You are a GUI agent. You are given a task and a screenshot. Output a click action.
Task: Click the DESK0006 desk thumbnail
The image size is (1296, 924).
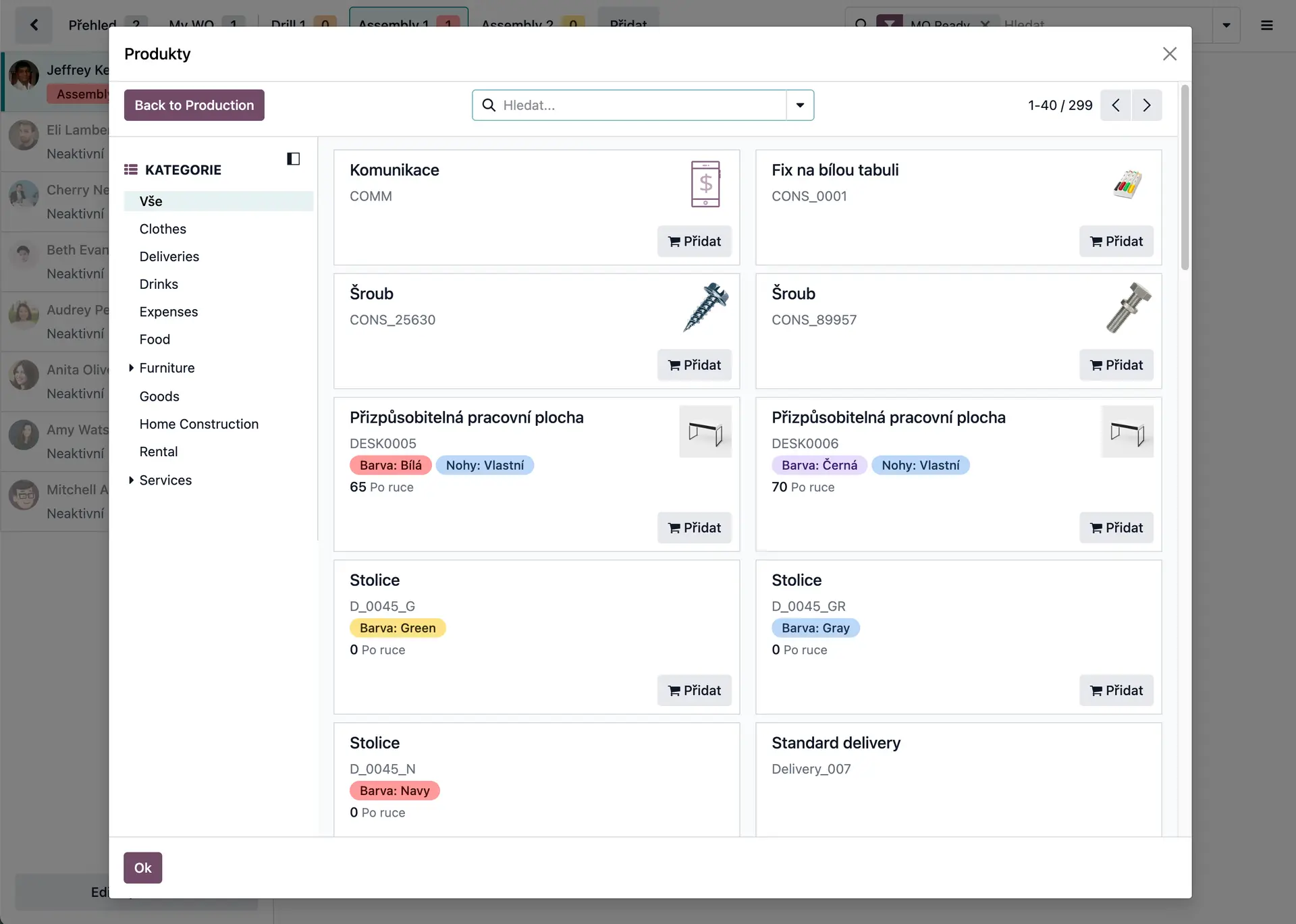click(x=1127, y=432)
